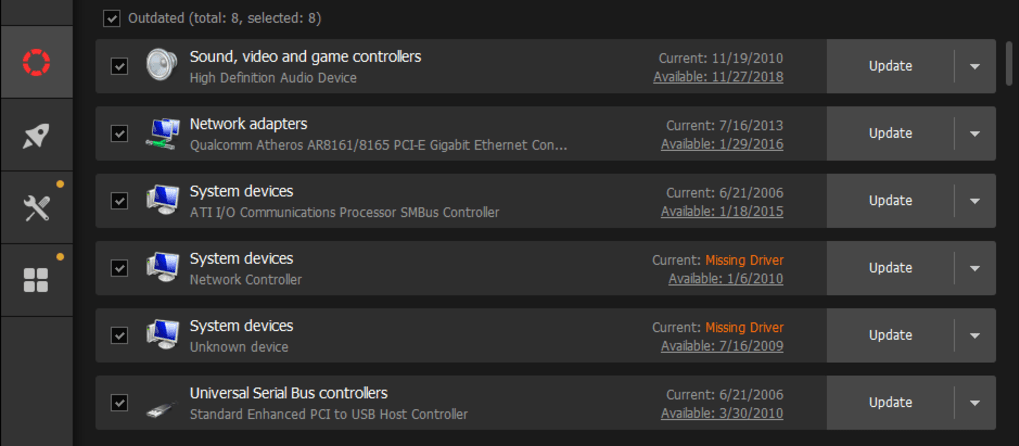
Task: Uncheck the Unknown device checkbox
Action: [119, 335]
